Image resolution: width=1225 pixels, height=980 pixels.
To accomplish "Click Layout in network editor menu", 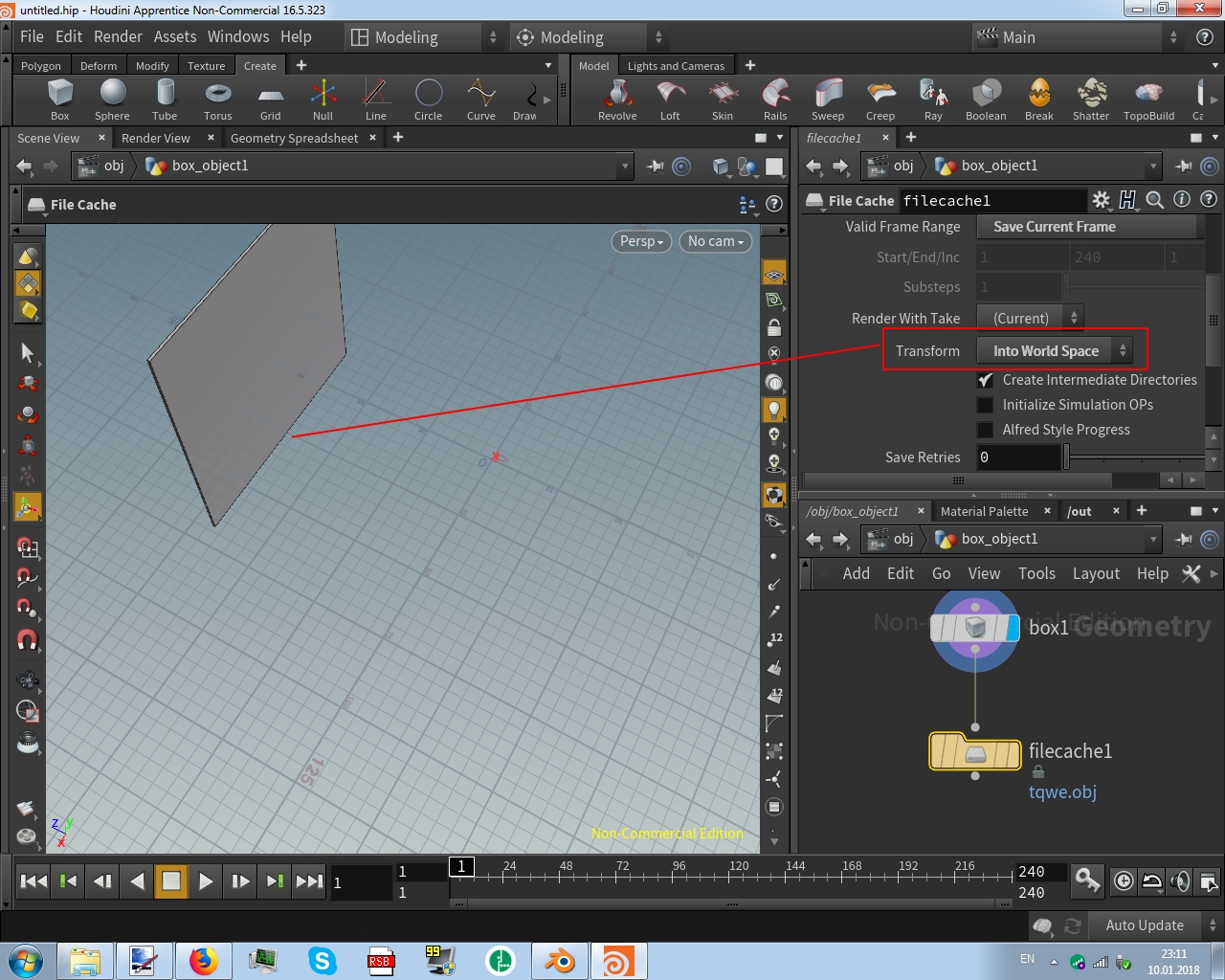I will pos(1096,573).
